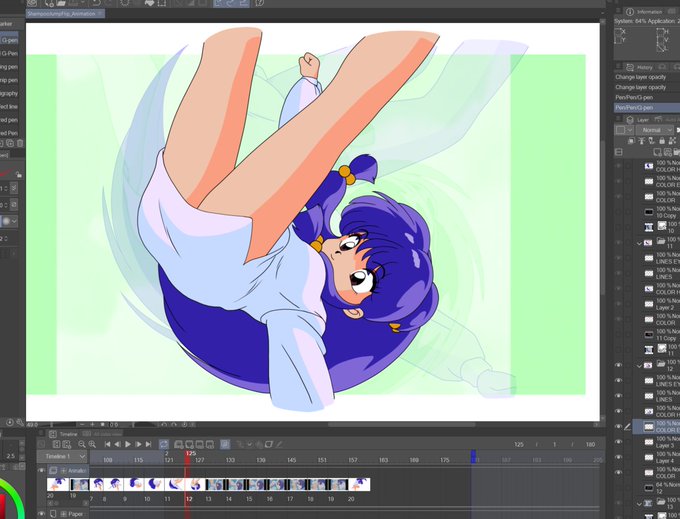Open the History panel tab
The height and width of the screenshot is (519, 680).
(x=640, y=67)
